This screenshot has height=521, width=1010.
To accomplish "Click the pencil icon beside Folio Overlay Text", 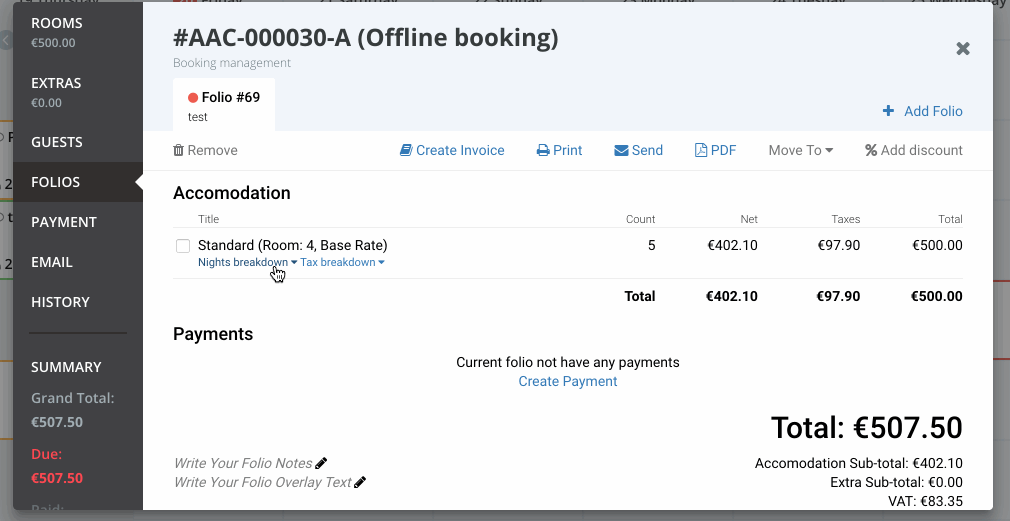I will [361, 482].
